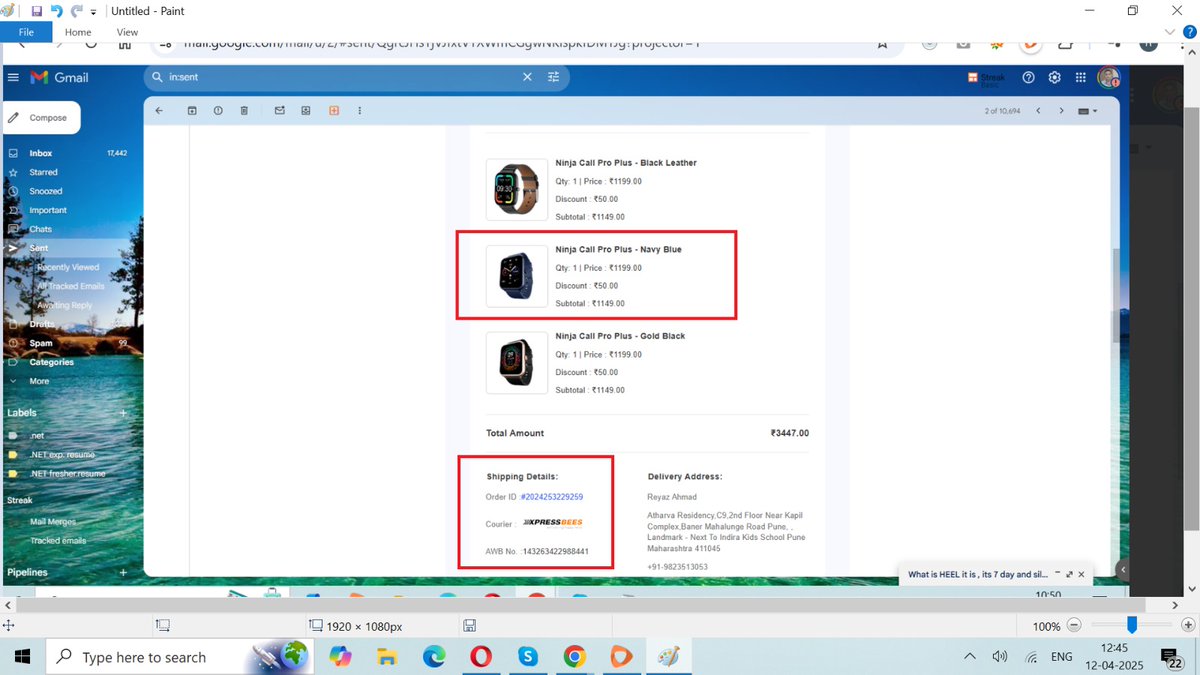Click the Newer chevron beside 2 of 10,694
The width and height of the screenshot is (1200, 675).
pyautogui.click(x=1038, y=110)
